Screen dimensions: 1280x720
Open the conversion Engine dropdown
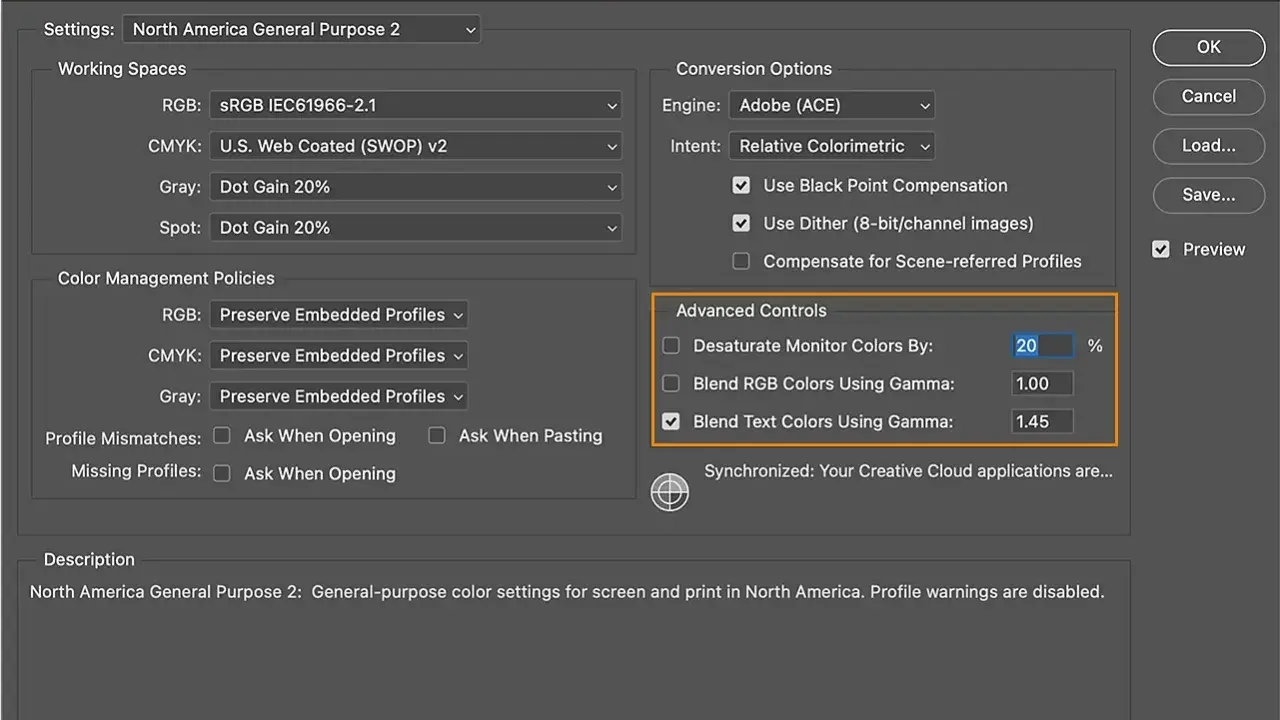pos(832,105)
